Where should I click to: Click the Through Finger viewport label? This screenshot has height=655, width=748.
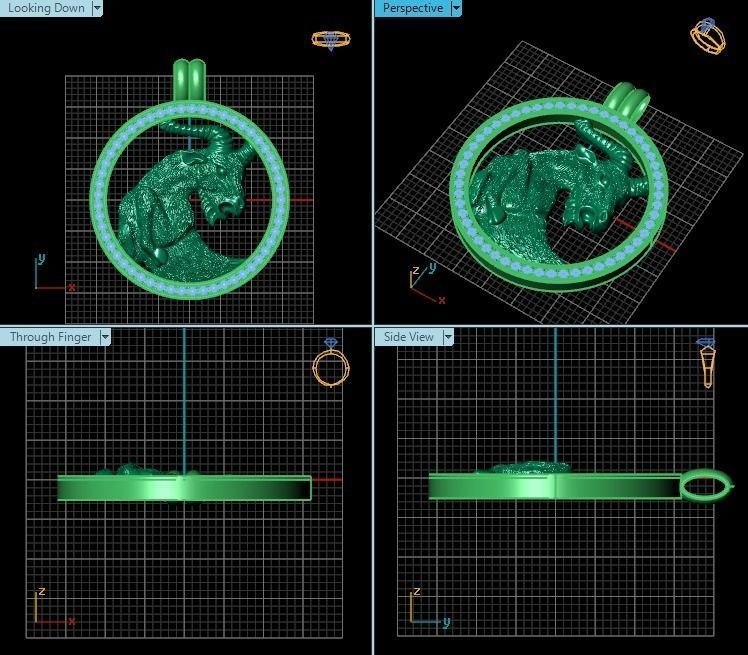[51, 337]
